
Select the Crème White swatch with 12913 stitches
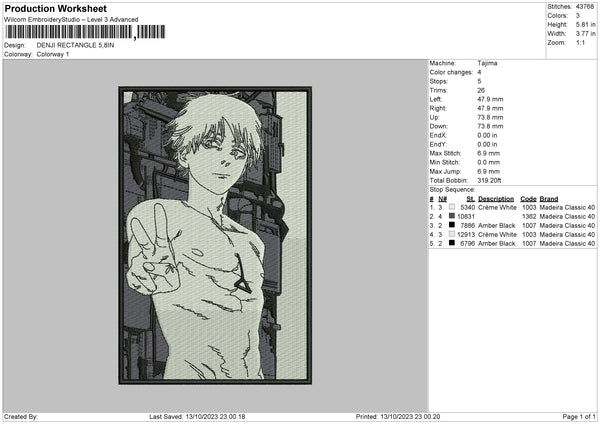452,234
